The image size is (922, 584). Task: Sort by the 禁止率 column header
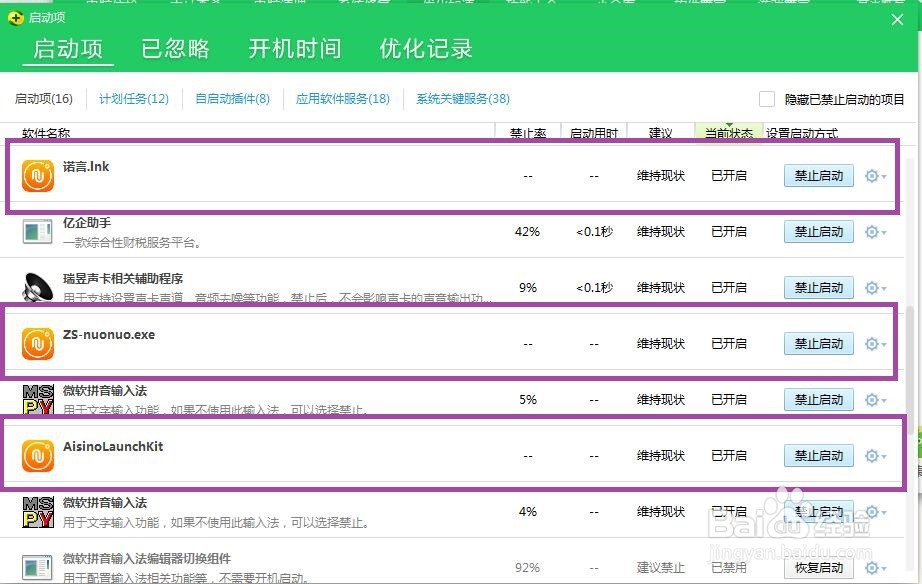tap(528, 134)
